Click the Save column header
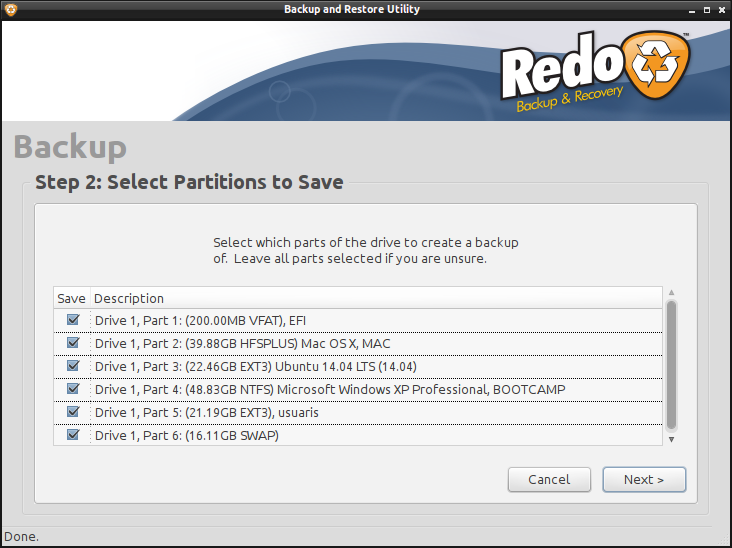732x548 pixels. 71,298
